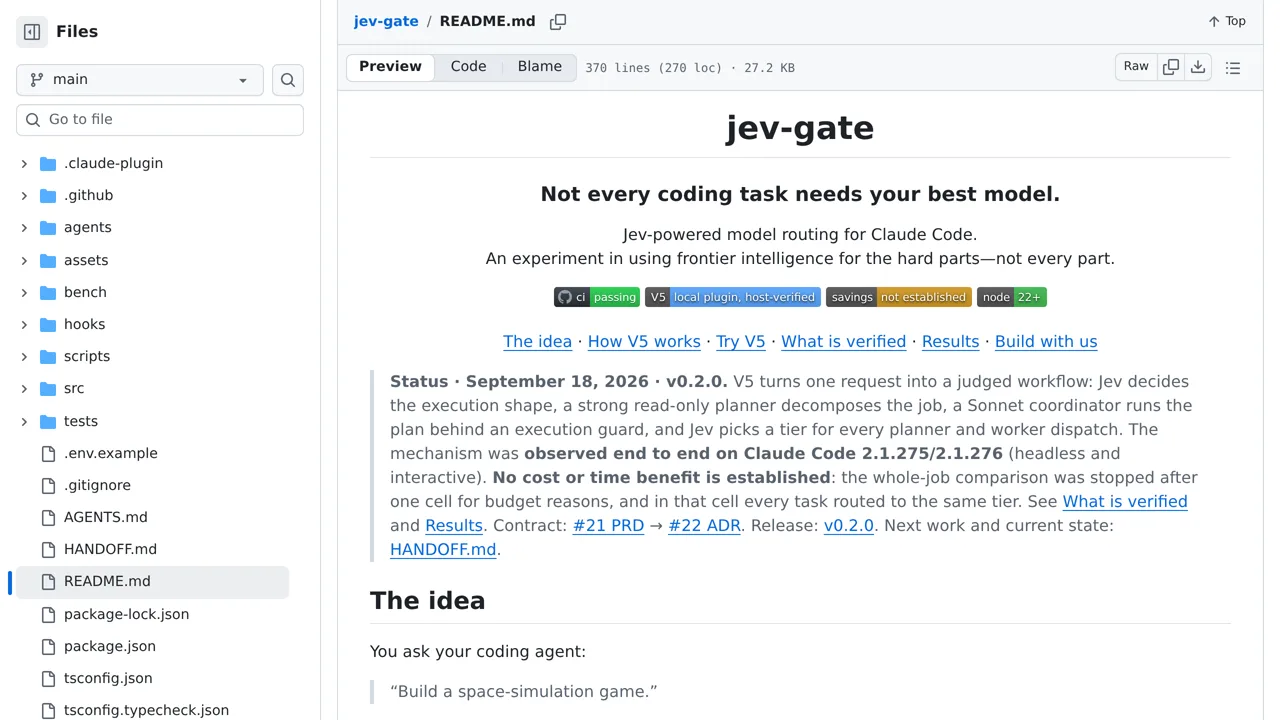Download the raw README file
Screen dimensions: 1280x720
[1198, 67]
